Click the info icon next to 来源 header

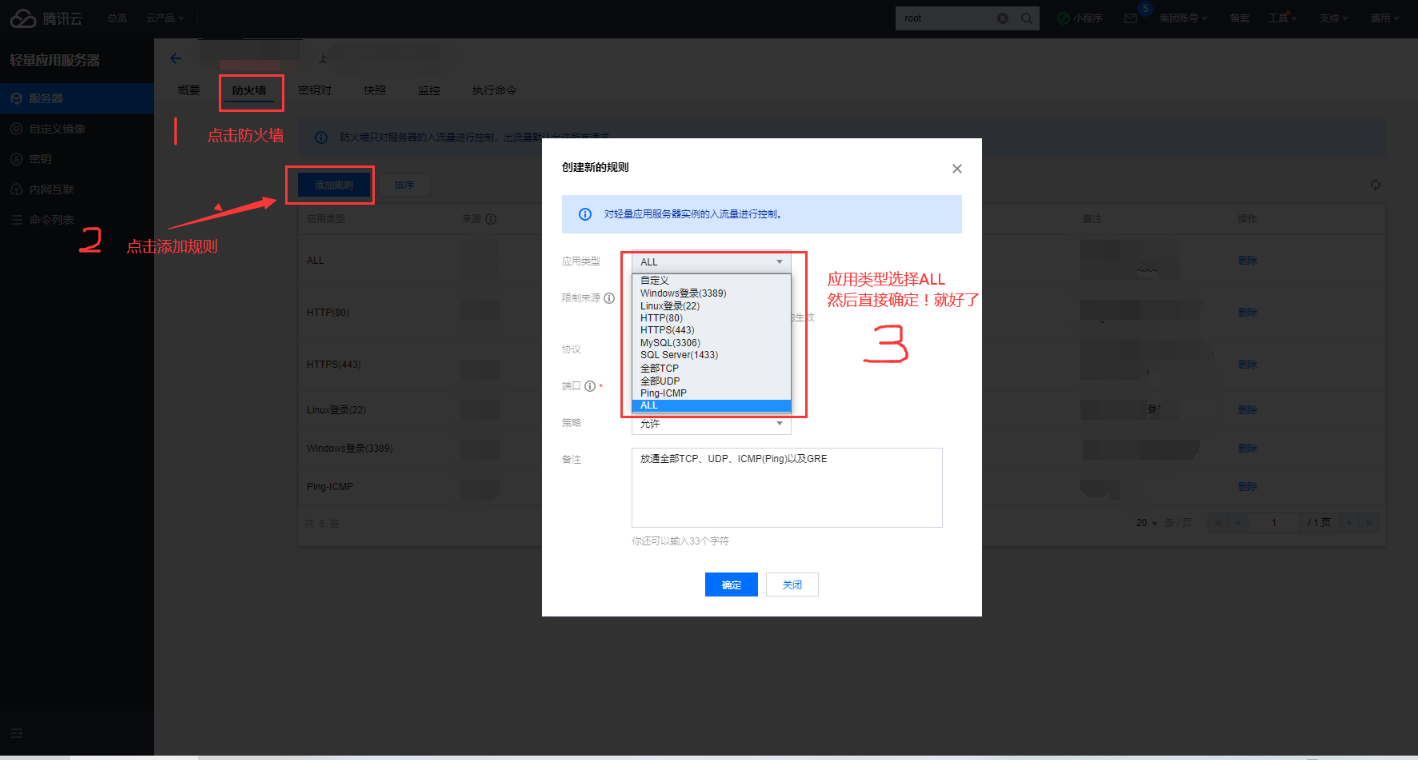point(491,218)
